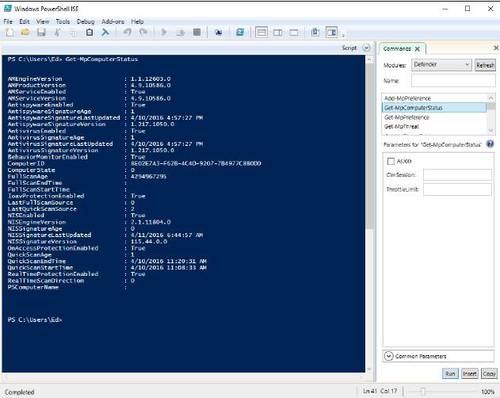500x398 pixels.
Task: Save the script with the floppy disk icon
Action: tap(41, 32)
